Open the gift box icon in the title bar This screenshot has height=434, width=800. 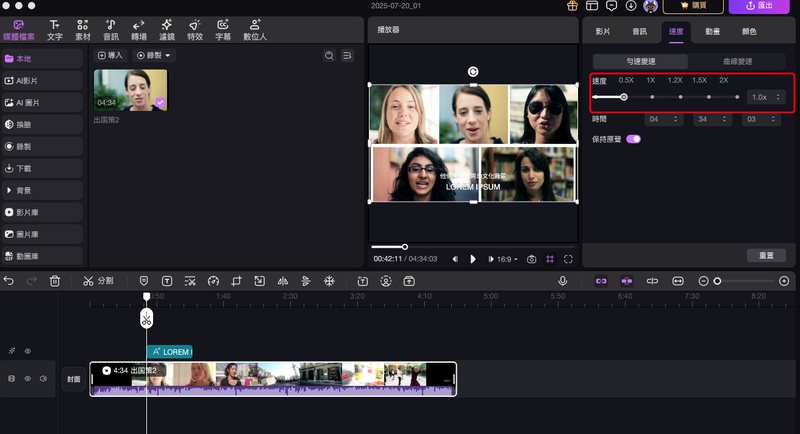pyautogui.click(x=572, y=6)
